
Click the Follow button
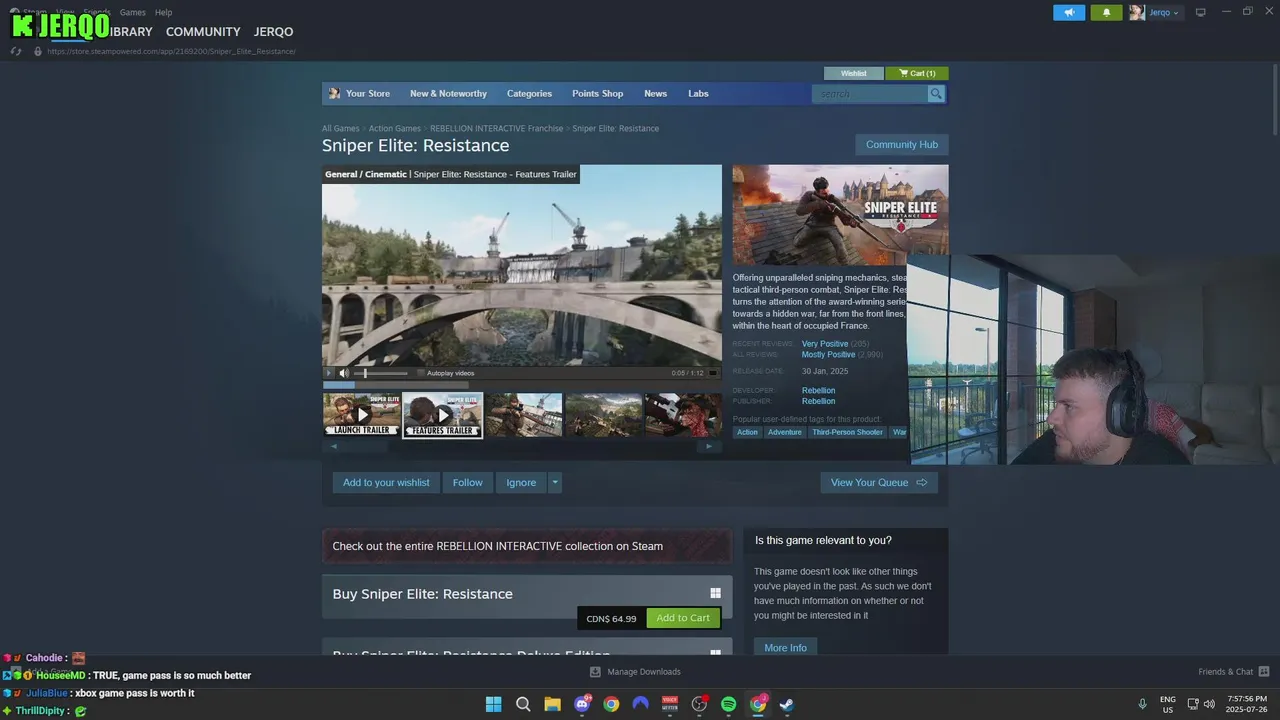(467, 483)
